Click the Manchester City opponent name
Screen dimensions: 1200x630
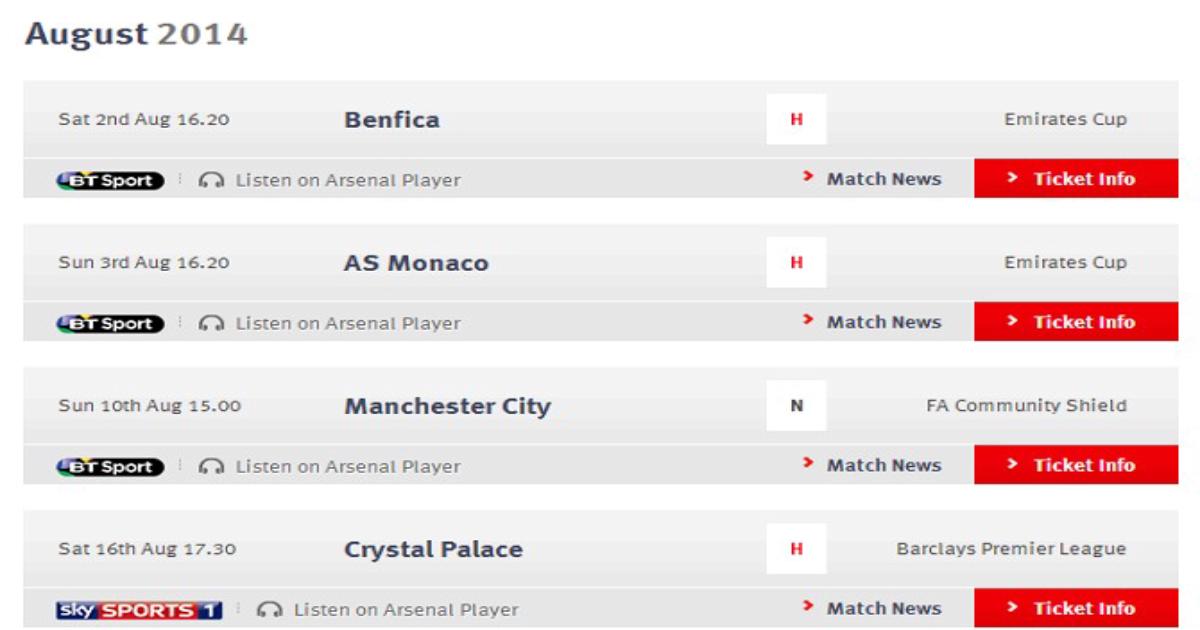click(x=447, y=406)
